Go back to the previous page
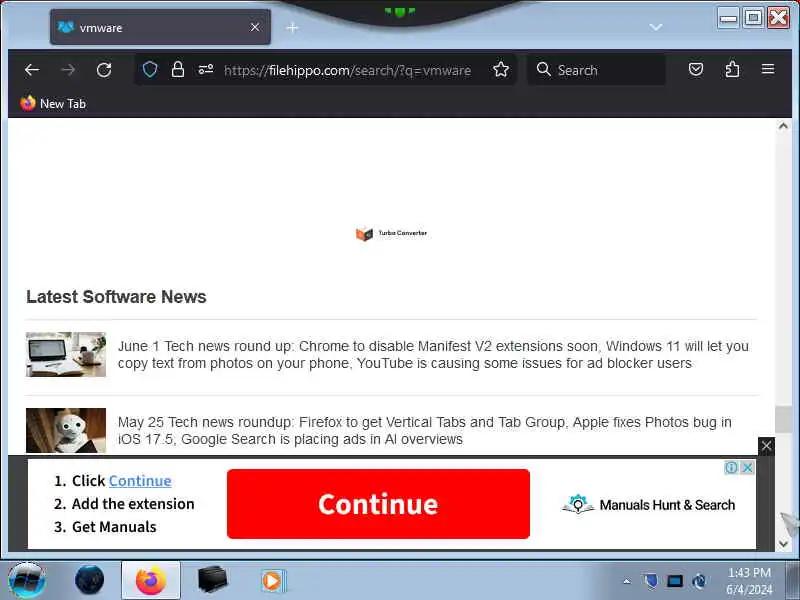This screenshot has height=600, width=800. pyautogui.click(x=32, y=70)
